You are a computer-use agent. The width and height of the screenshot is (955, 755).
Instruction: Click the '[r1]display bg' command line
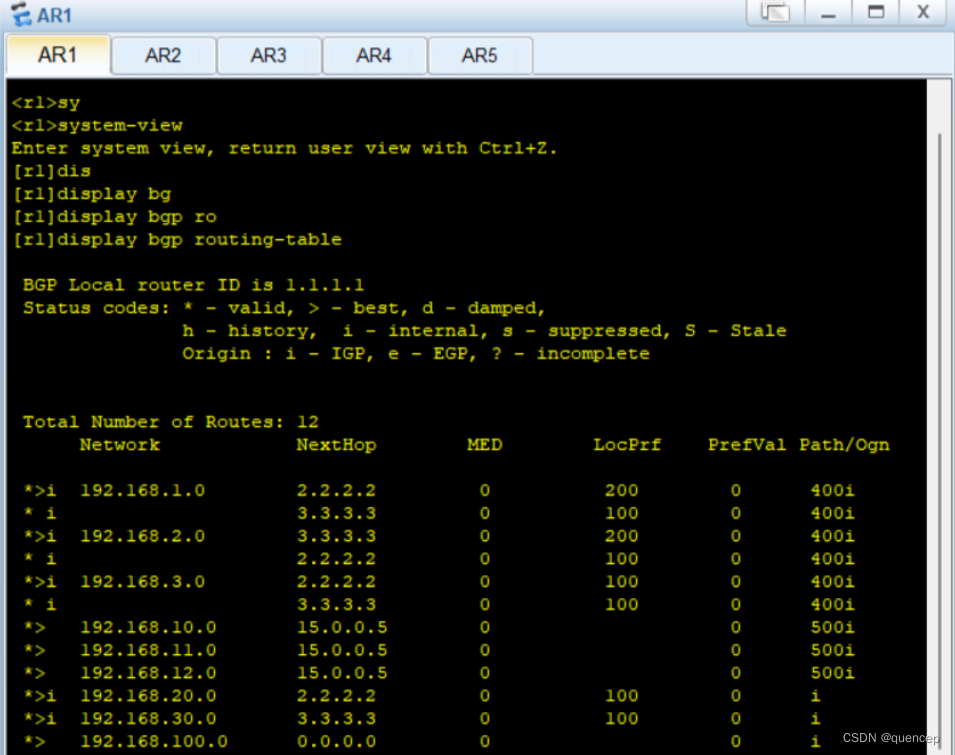point(92,194)
